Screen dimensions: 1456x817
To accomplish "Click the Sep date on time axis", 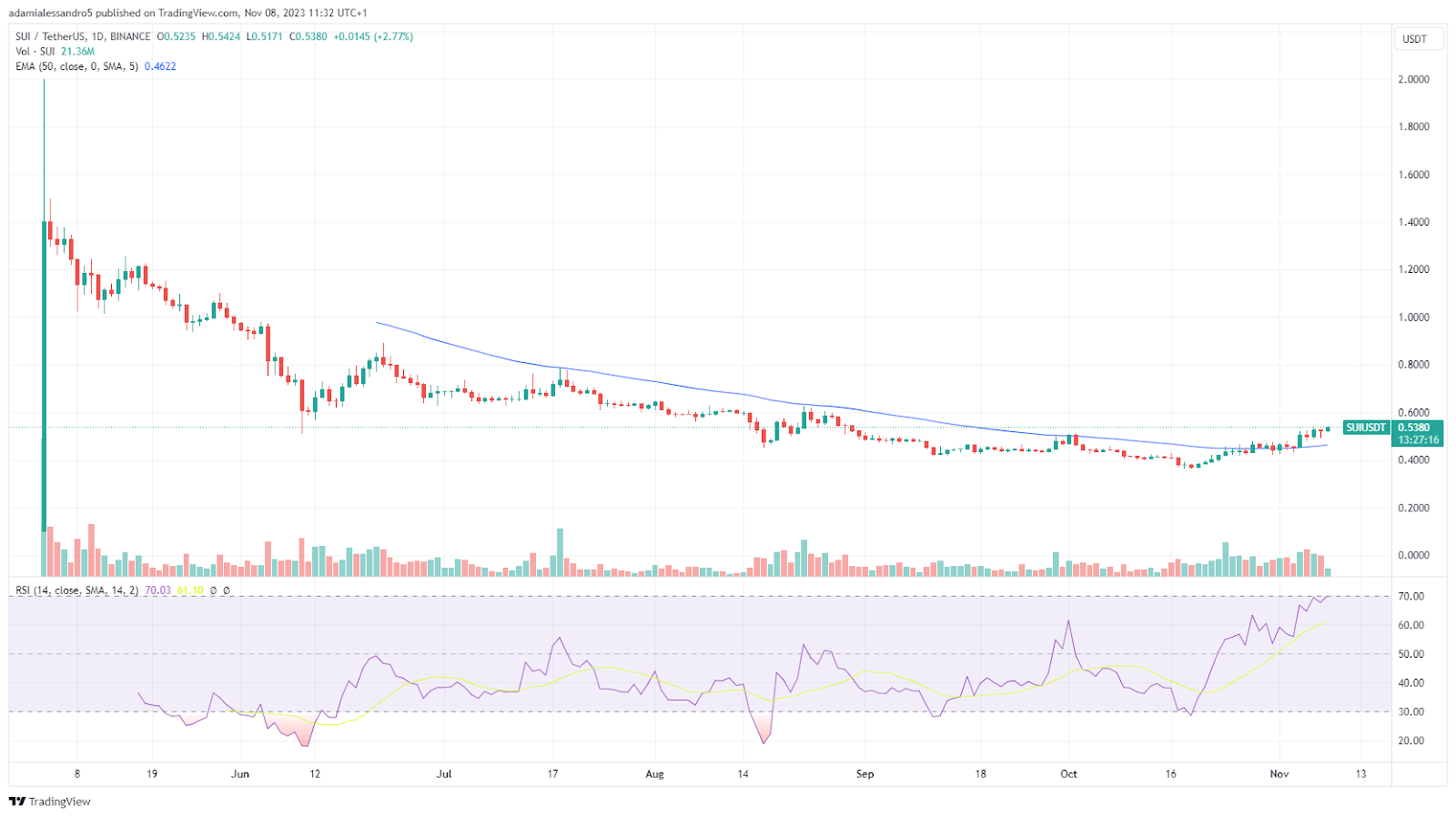I will pyautogui.click(x=864, y=774).
